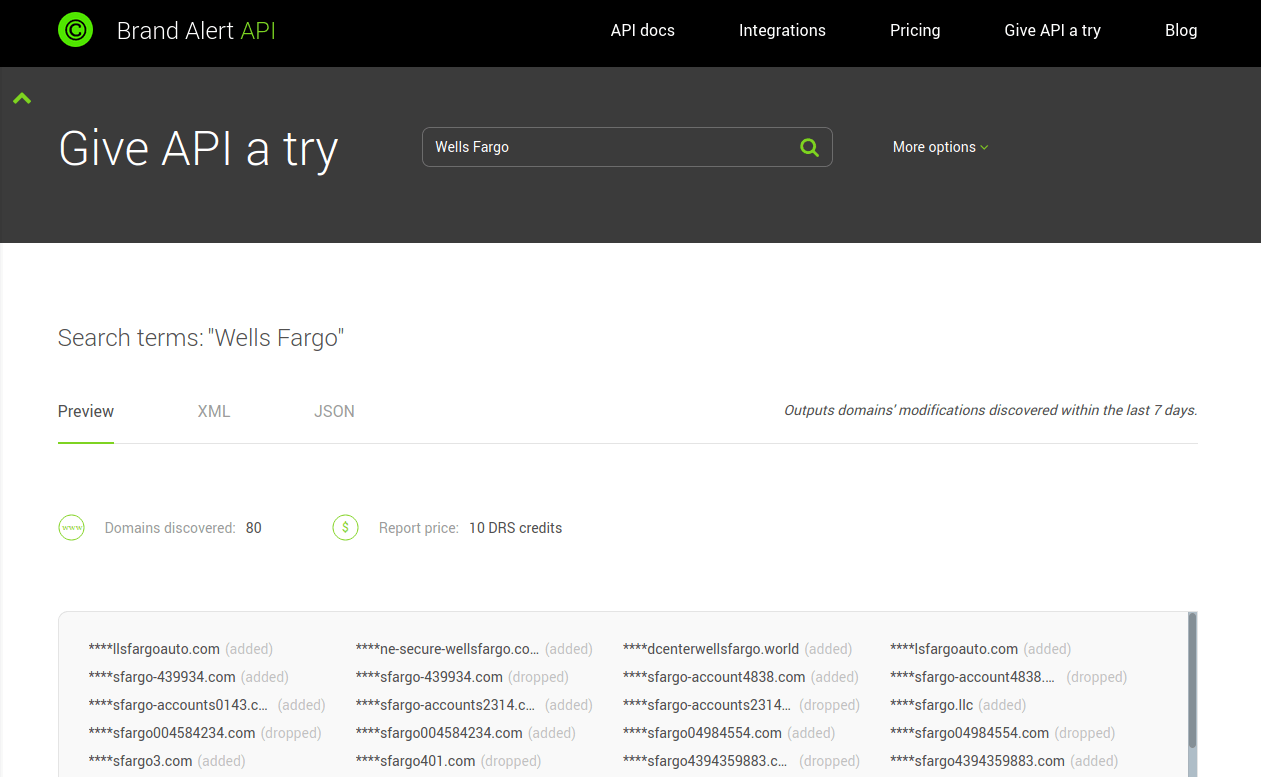The image size is (1261, 777).
Task: Click the green Brand Alert logo icon
Action: tap(75, 30)
